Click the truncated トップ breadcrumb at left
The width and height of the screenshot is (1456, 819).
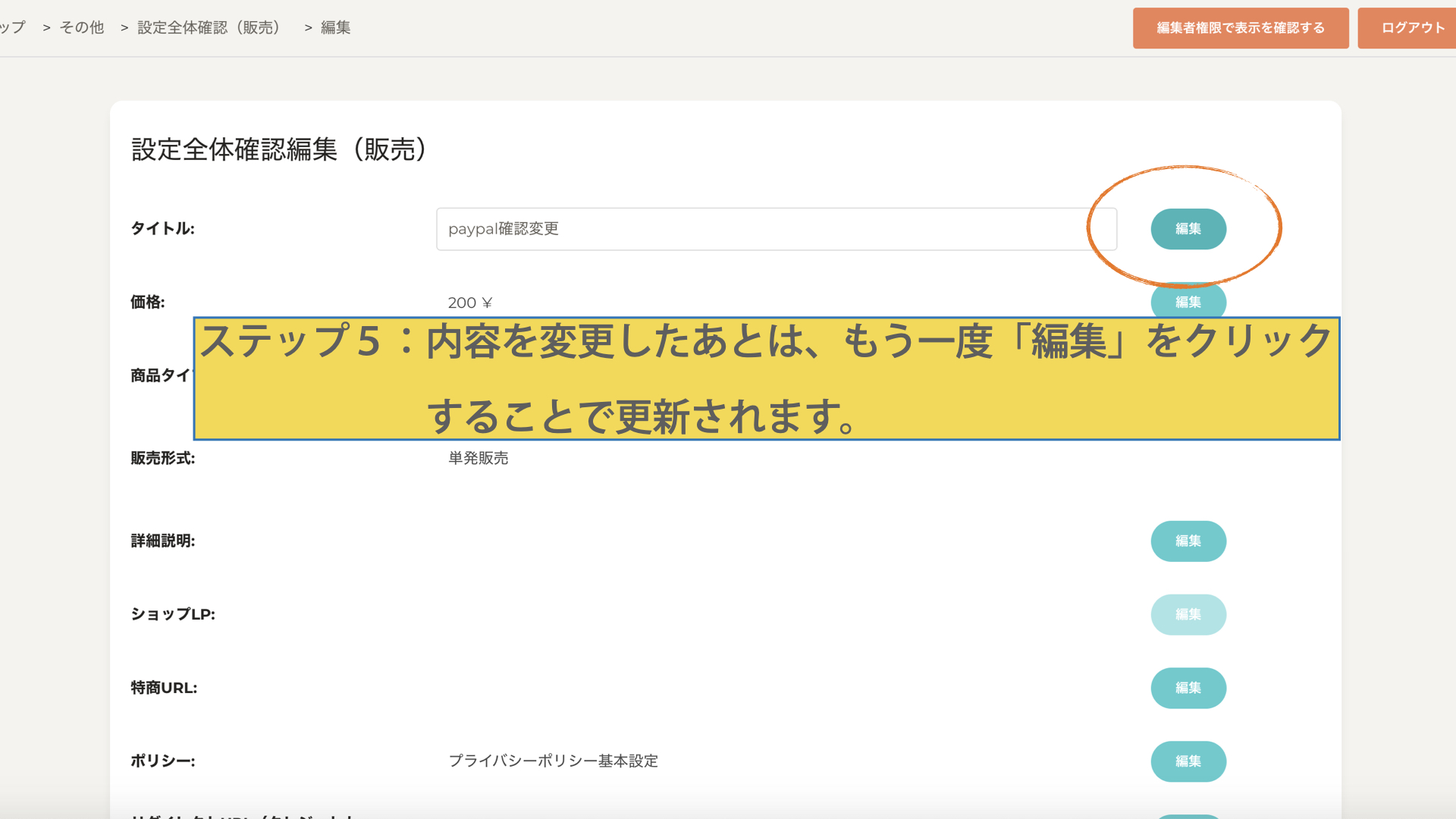12,27
